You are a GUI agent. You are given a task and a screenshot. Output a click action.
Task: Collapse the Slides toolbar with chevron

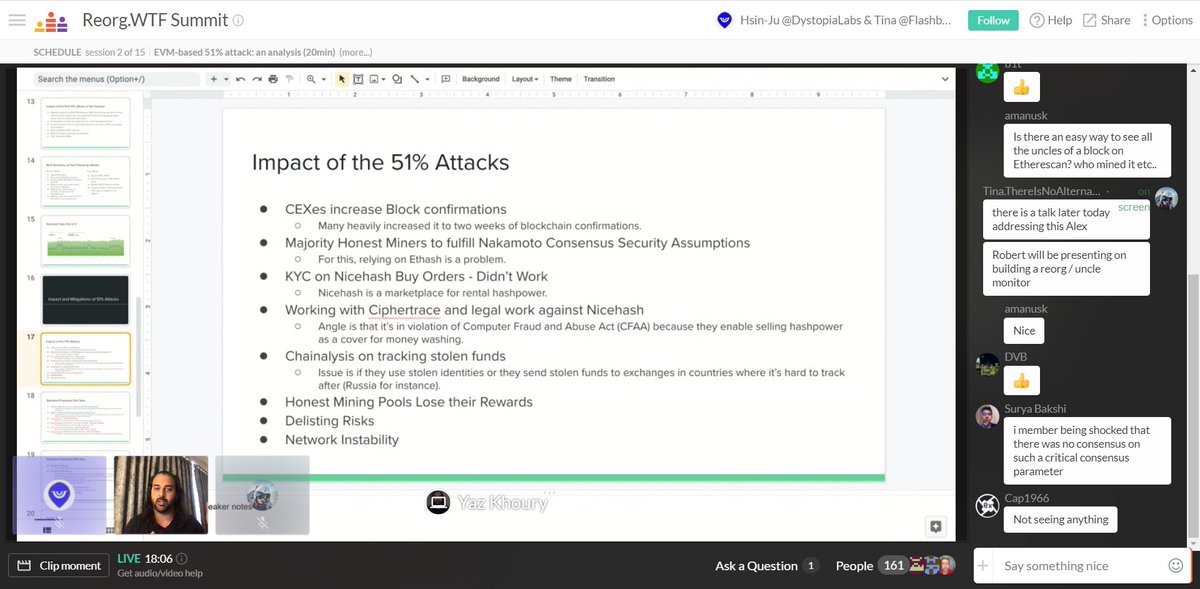pos(945,79)
